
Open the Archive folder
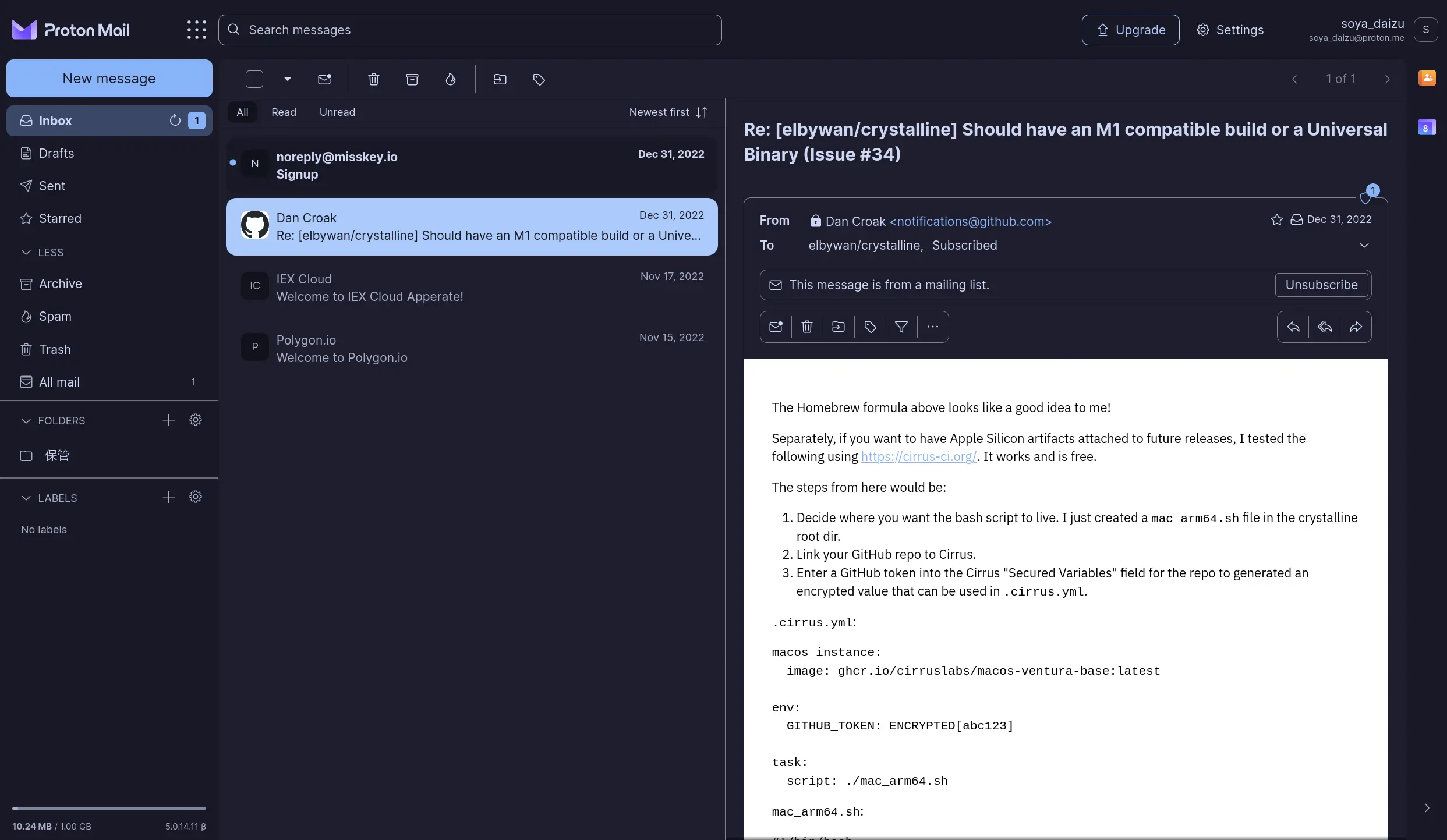click(109, 283)
